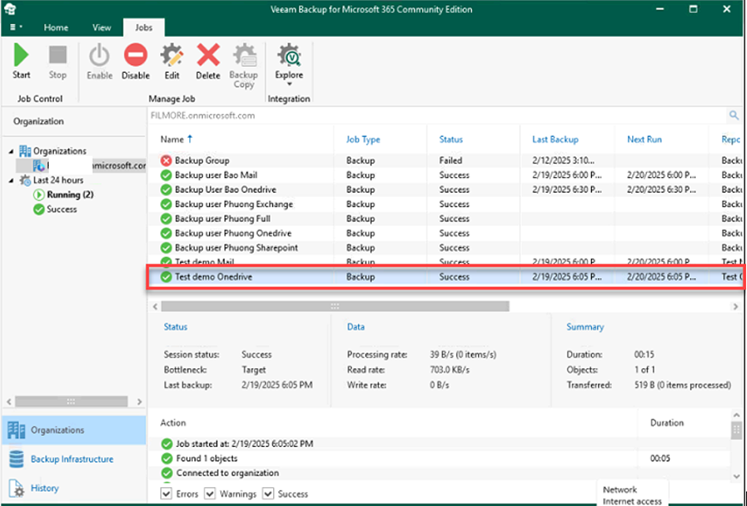The image size is (747, 506).
Task: Collapse the Organizations tree node
Action: [x=12, y=151]
